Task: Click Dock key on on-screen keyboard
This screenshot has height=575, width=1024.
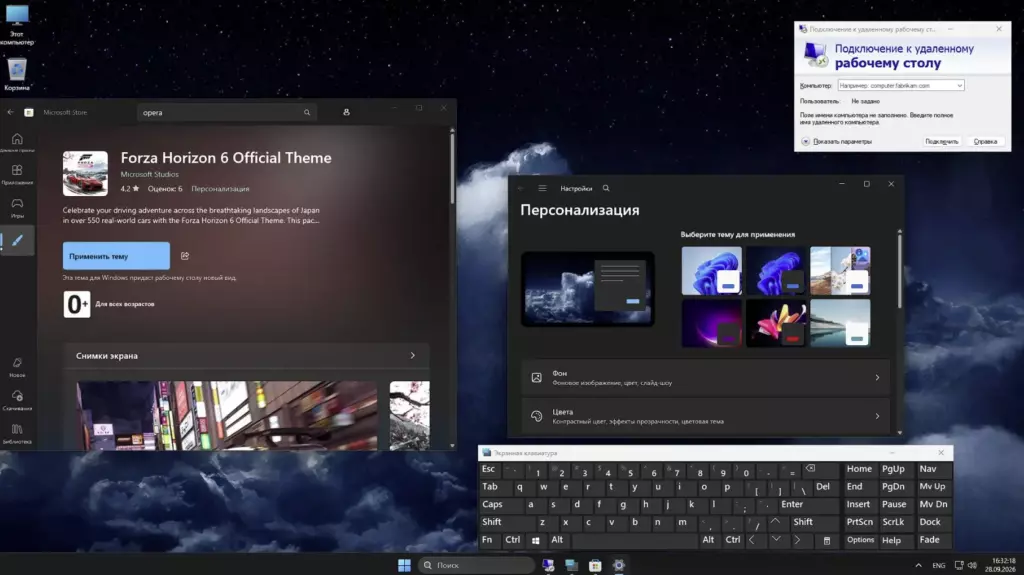Action: pyautogui.click(x=933, y=522)
